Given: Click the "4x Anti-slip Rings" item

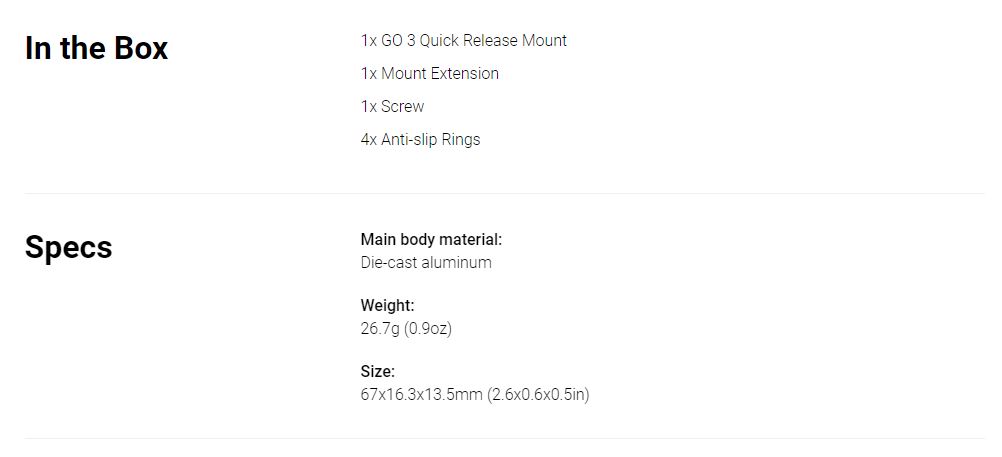Looking at the screenshot, I should tap(420, 139).
